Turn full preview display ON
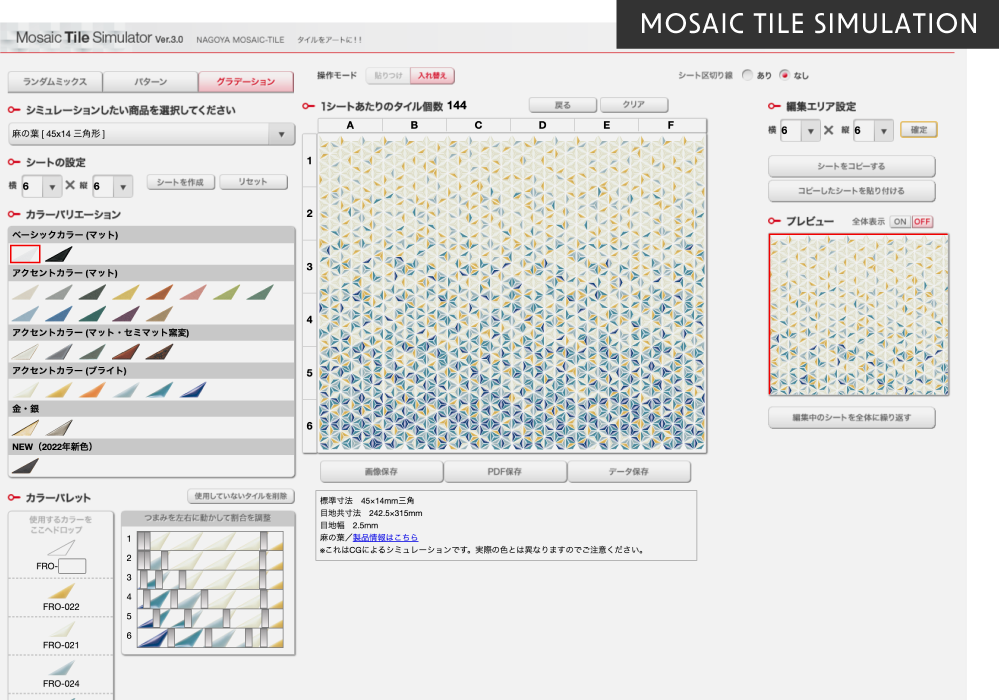 coord(900,222)
